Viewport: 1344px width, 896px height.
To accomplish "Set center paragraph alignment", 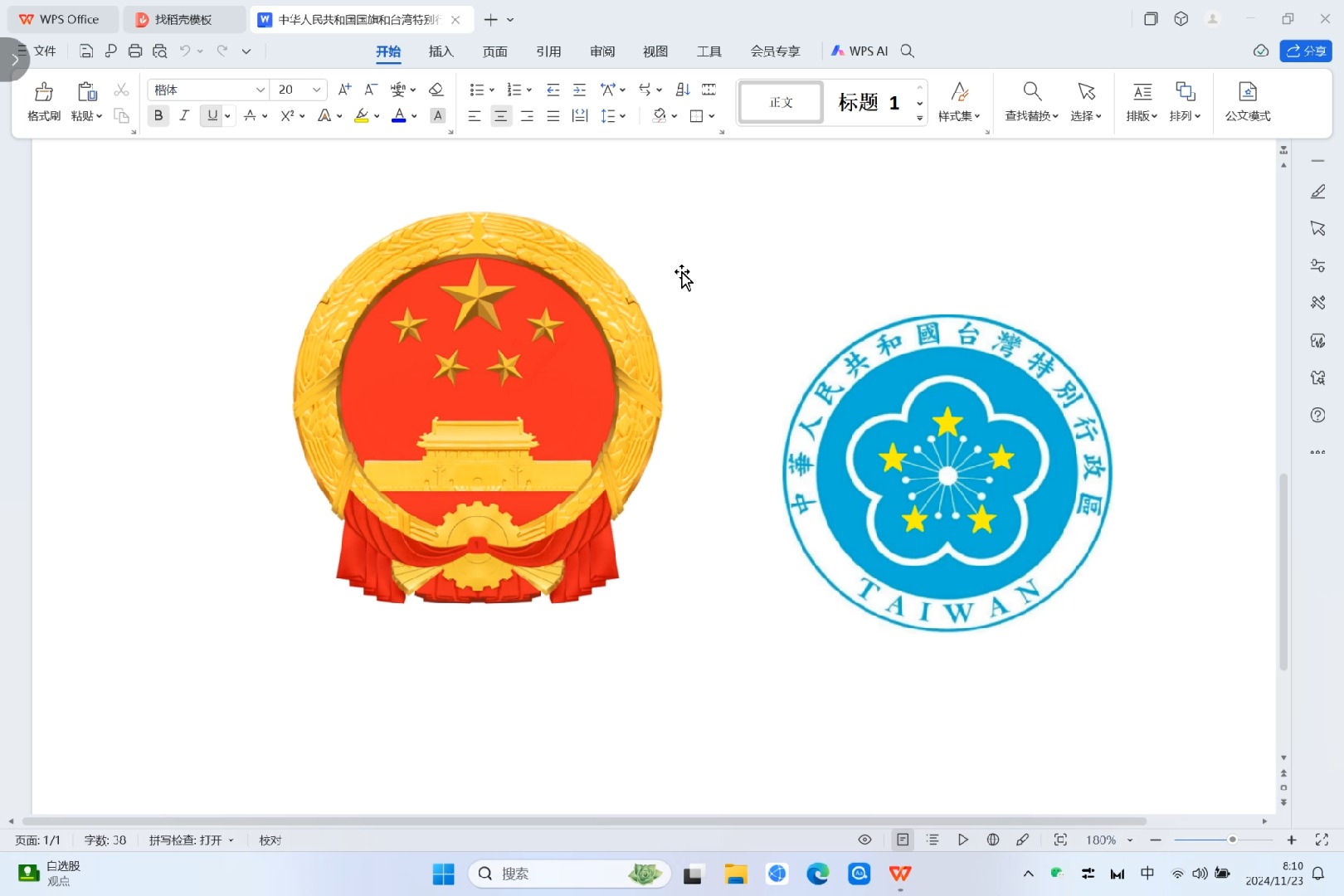I will tap(501, 116).
